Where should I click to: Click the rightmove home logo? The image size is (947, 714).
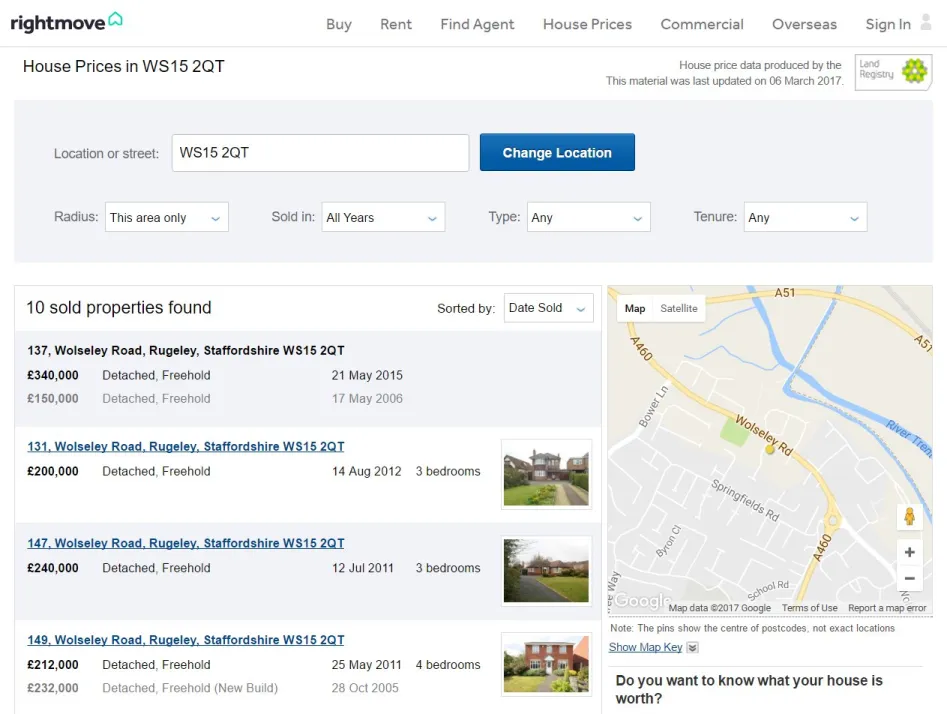[66, 22]
